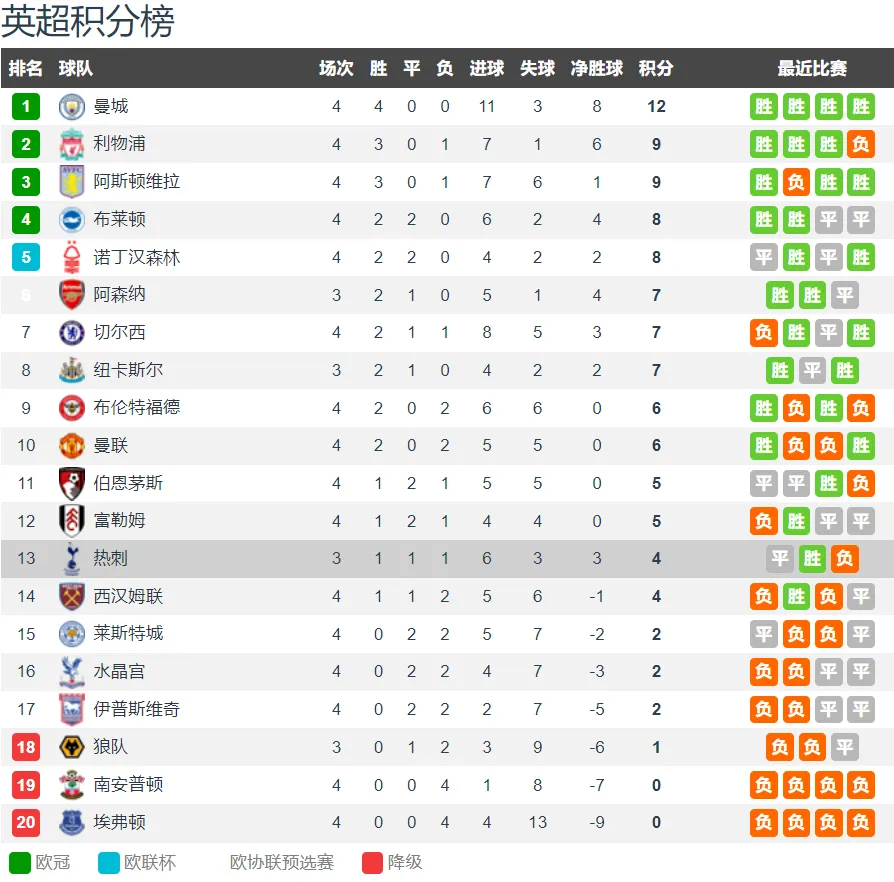
Task: Click the Arsenal club logo
Action: tap(72, 295)
